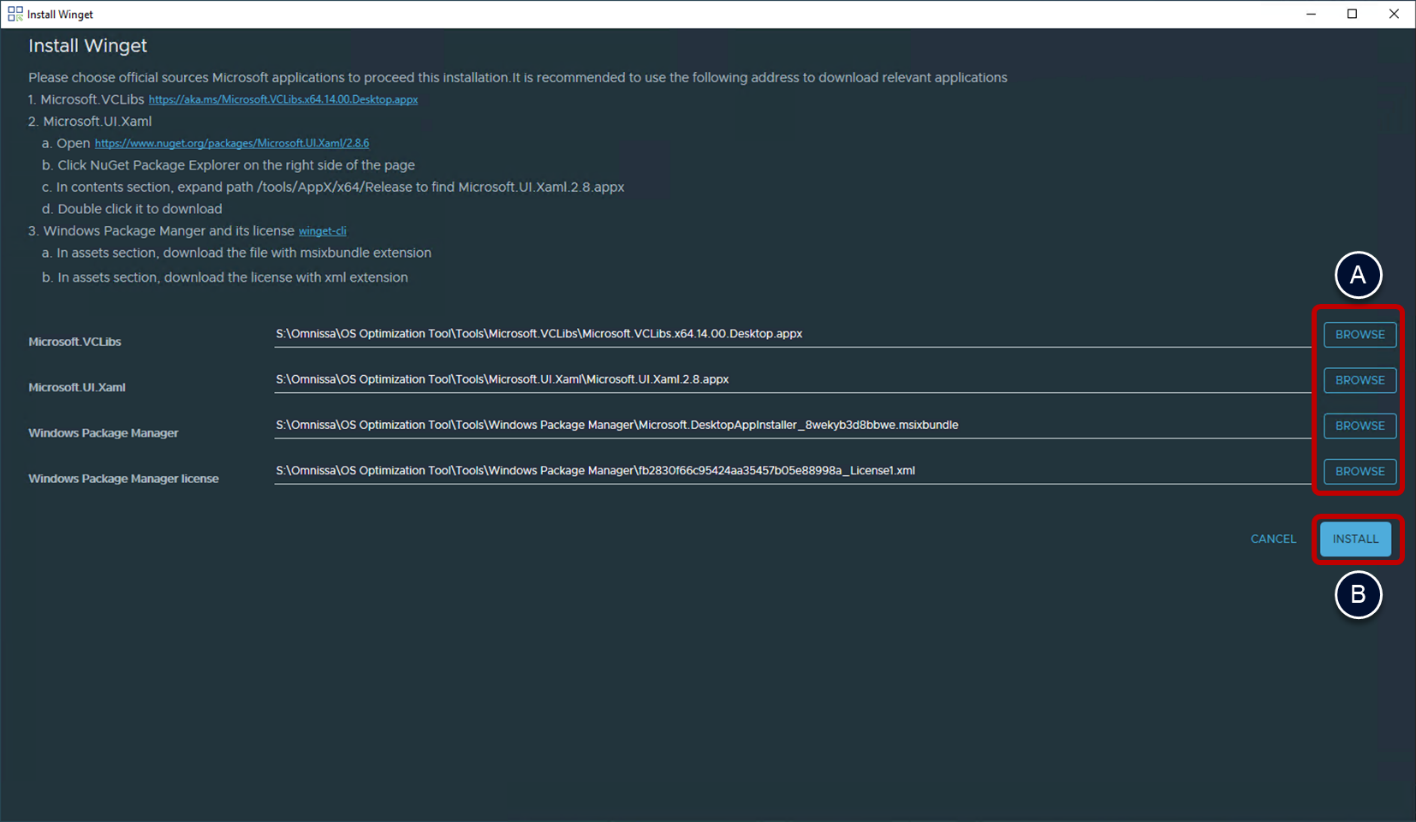Click the Microsoft.VCLibs path text field
Viewport: 1416px width, 822px height.
[x=790, y=334]
